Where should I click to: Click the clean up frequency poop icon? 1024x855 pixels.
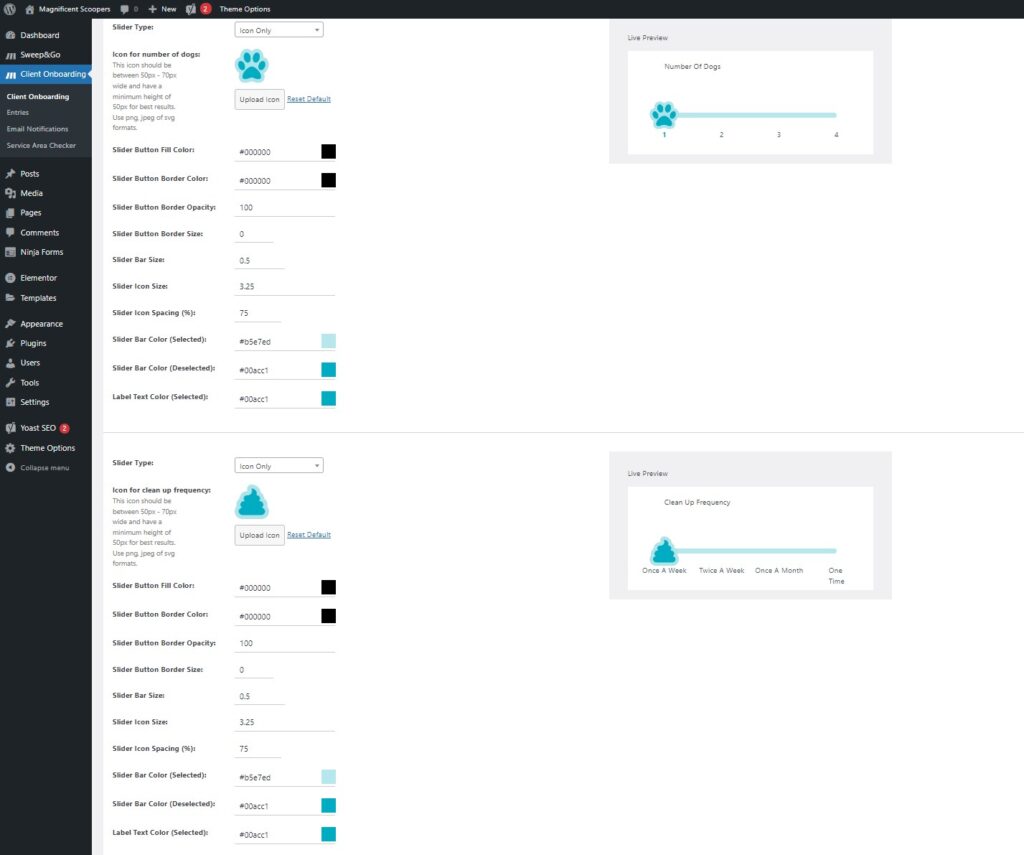(x=251, y=502)
